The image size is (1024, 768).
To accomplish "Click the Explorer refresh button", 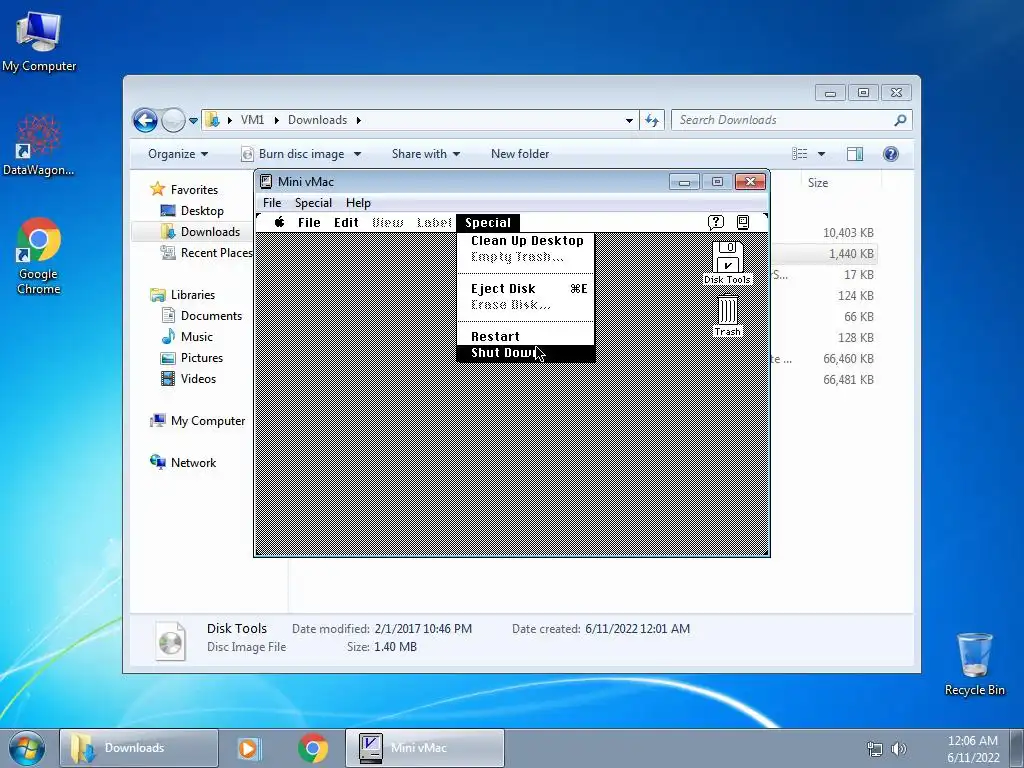I will click(652, 120).
